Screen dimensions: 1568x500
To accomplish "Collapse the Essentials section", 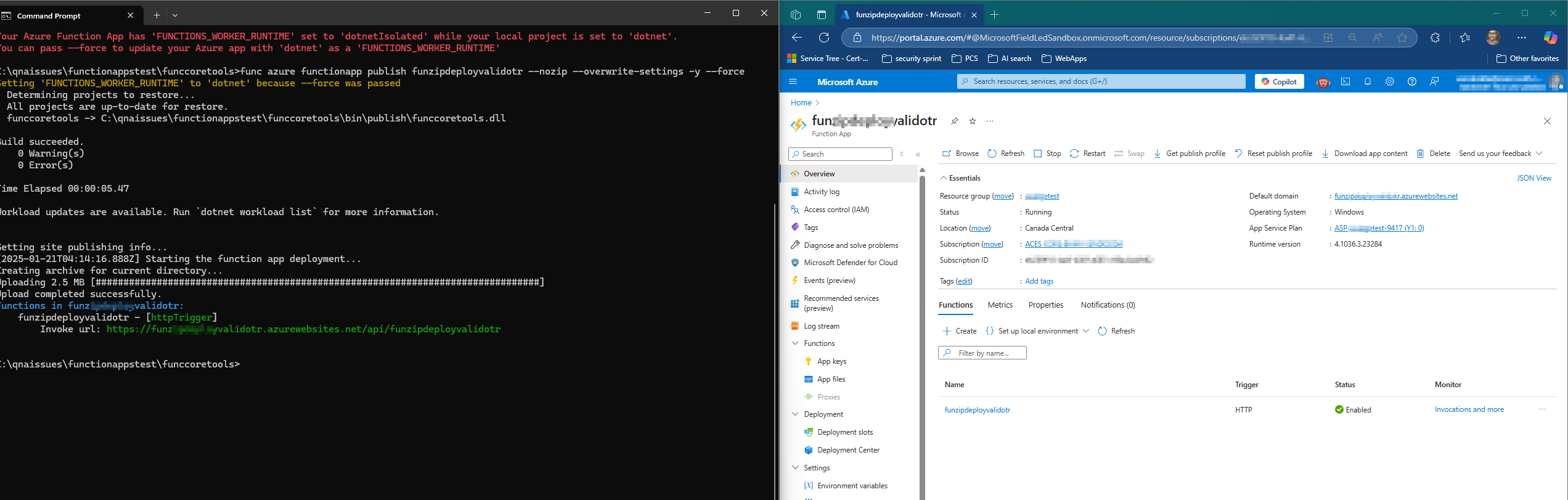I will tap(960, 178).
